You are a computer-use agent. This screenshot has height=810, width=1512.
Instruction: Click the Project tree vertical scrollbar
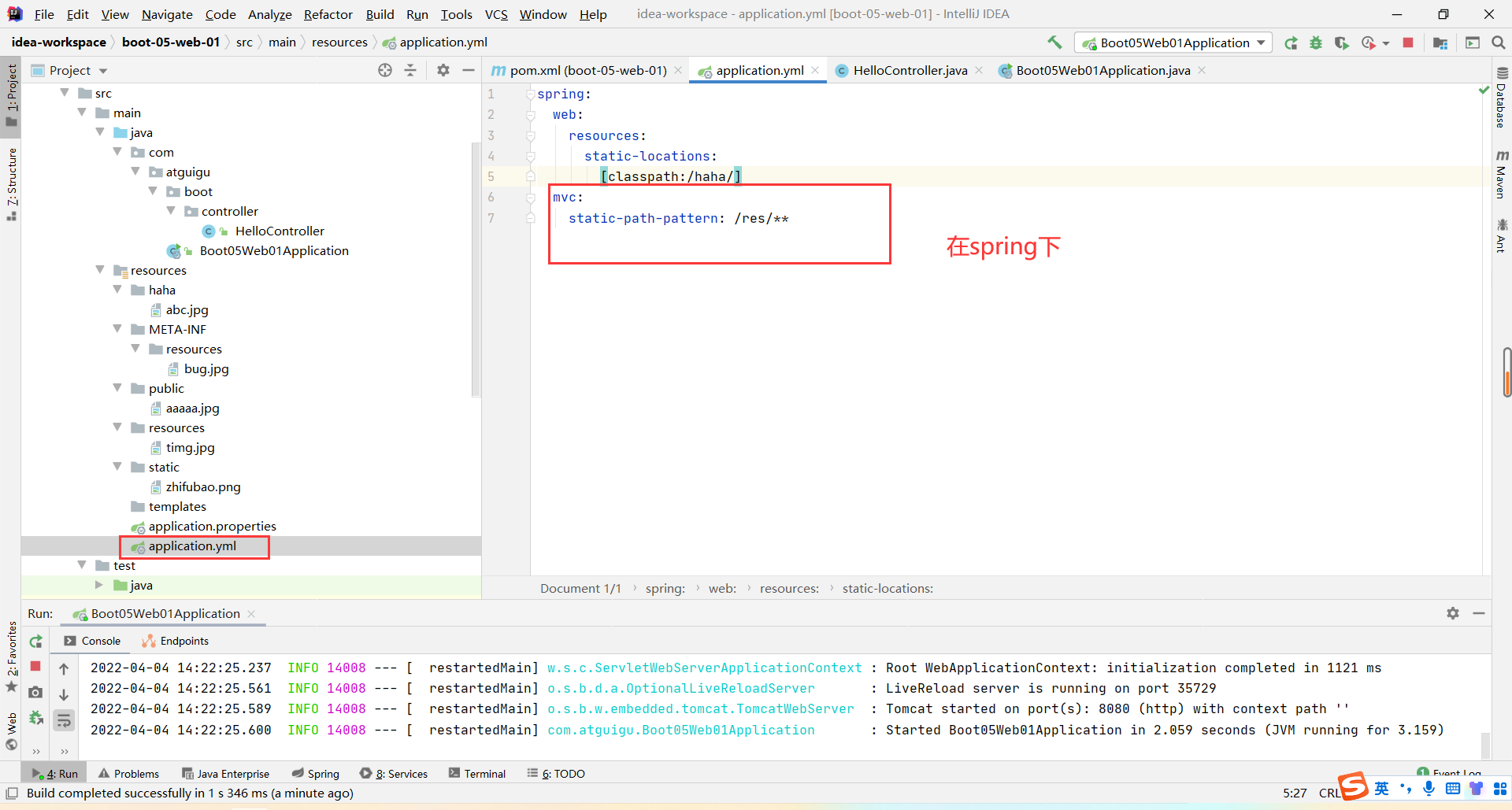(475, 268)
